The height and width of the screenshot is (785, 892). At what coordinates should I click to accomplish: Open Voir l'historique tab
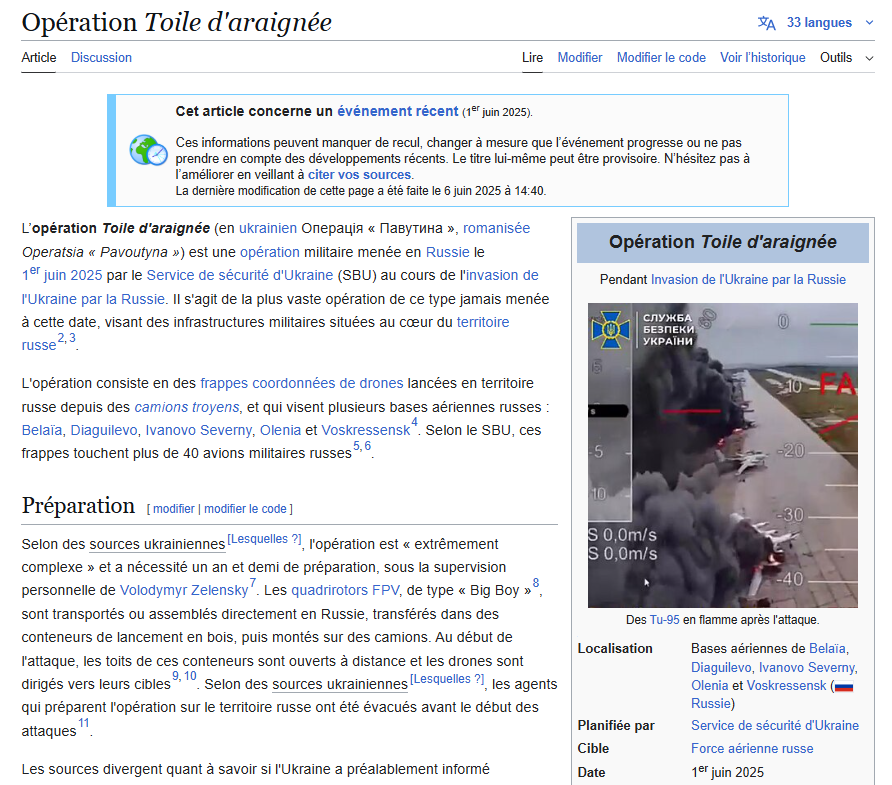pos(762,57)
